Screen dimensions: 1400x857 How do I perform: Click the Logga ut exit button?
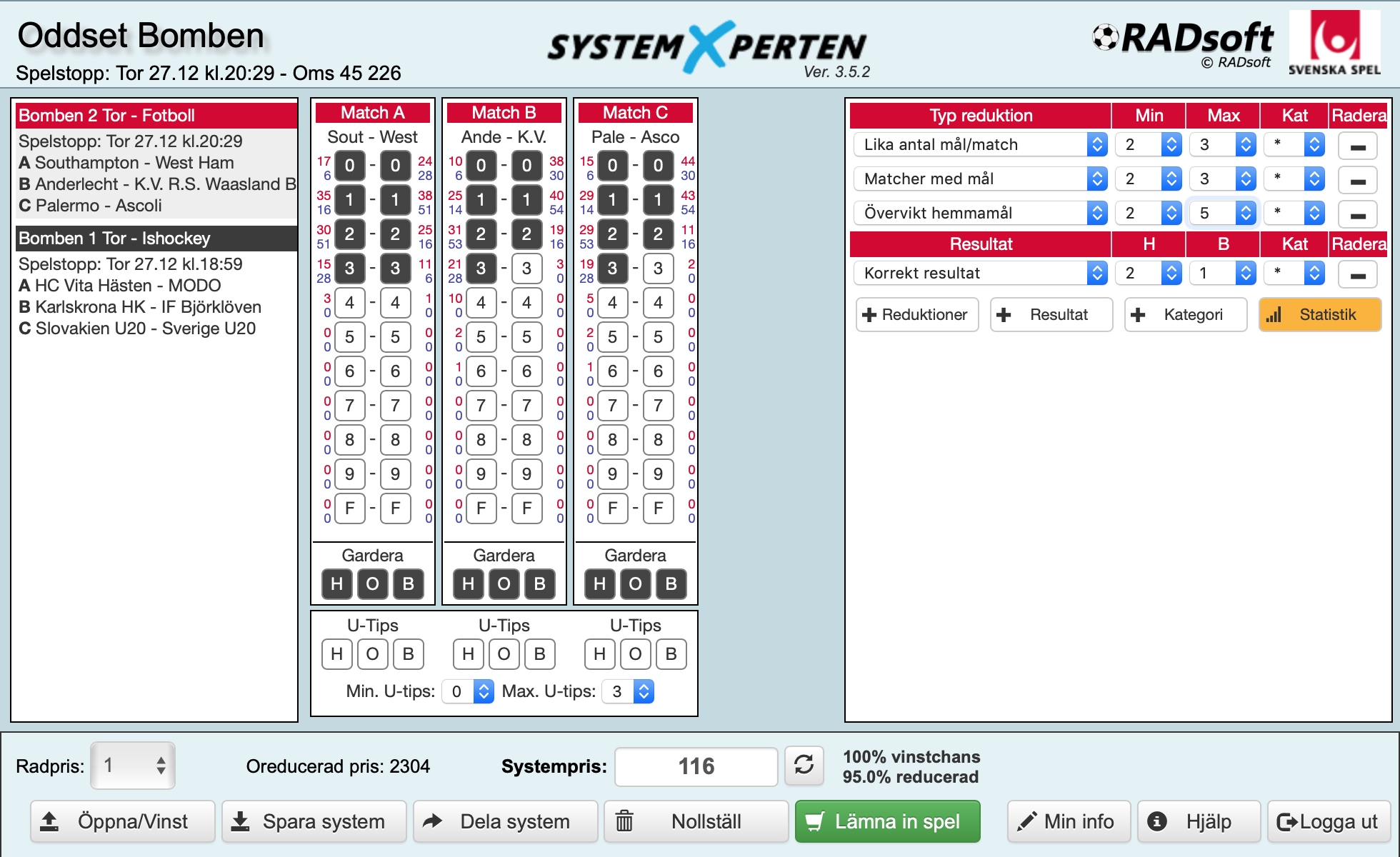[x=1328, y=821]
